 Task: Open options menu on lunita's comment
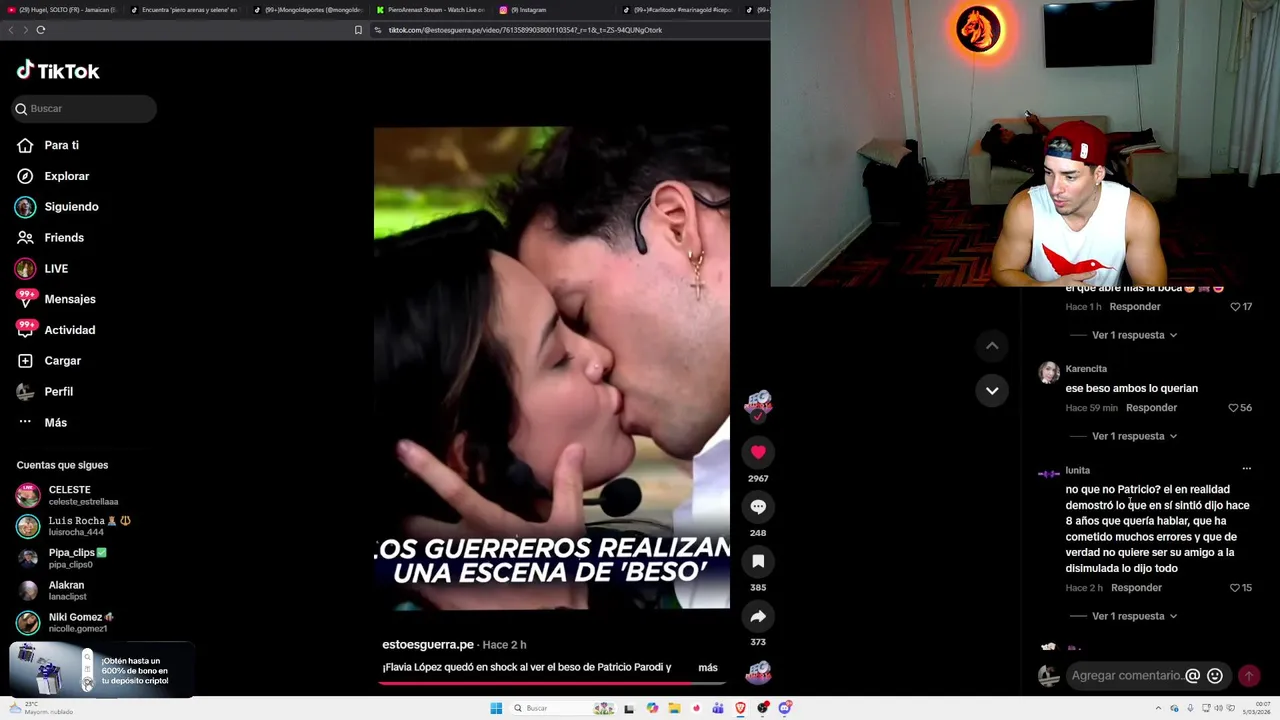(1246, 469)
